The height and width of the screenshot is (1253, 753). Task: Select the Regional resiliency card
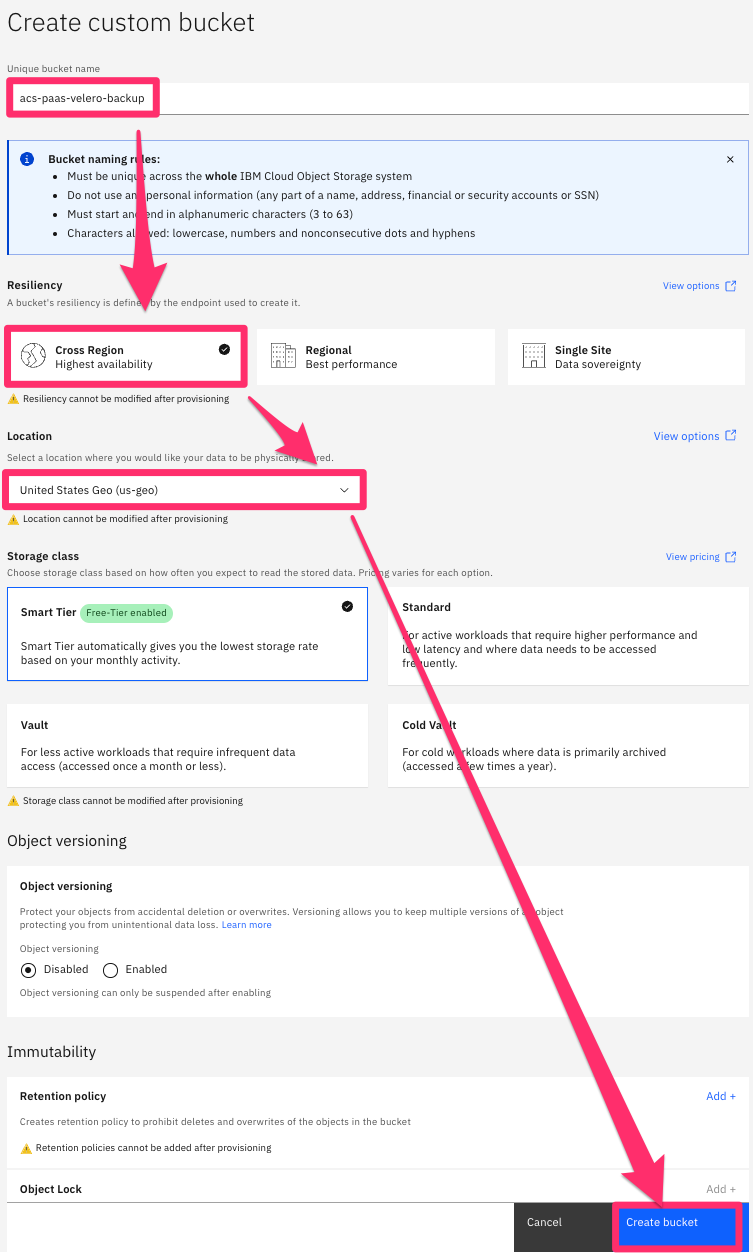point(376,357)
